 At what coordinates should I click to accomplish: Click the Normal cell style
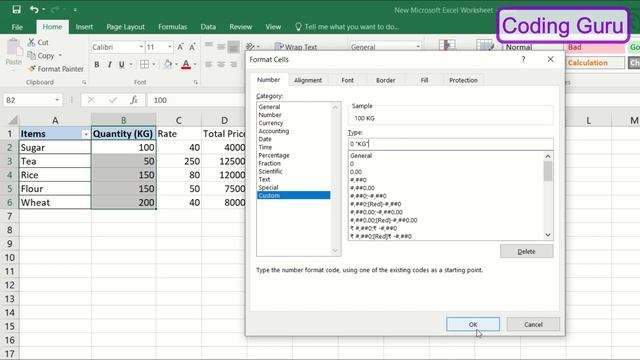(x=533, y=47)
